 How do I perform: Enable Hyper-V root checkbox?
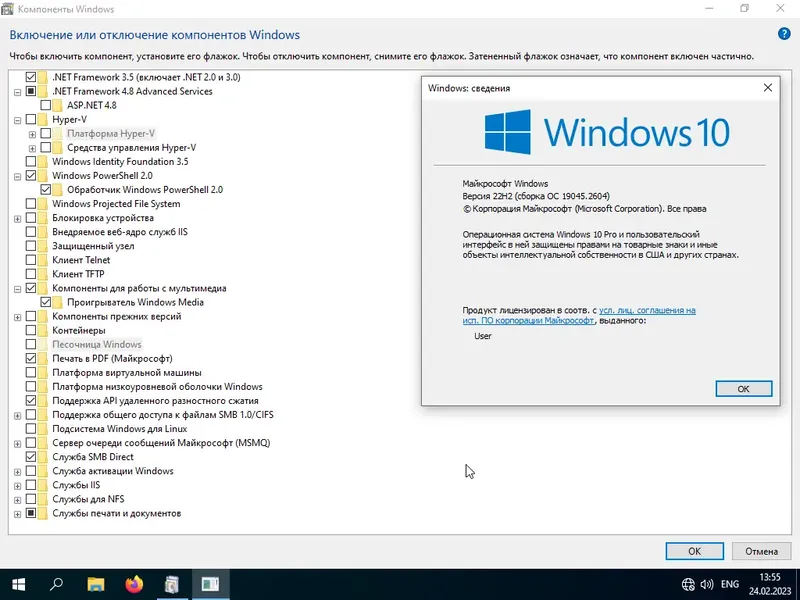tap(31, 119)
